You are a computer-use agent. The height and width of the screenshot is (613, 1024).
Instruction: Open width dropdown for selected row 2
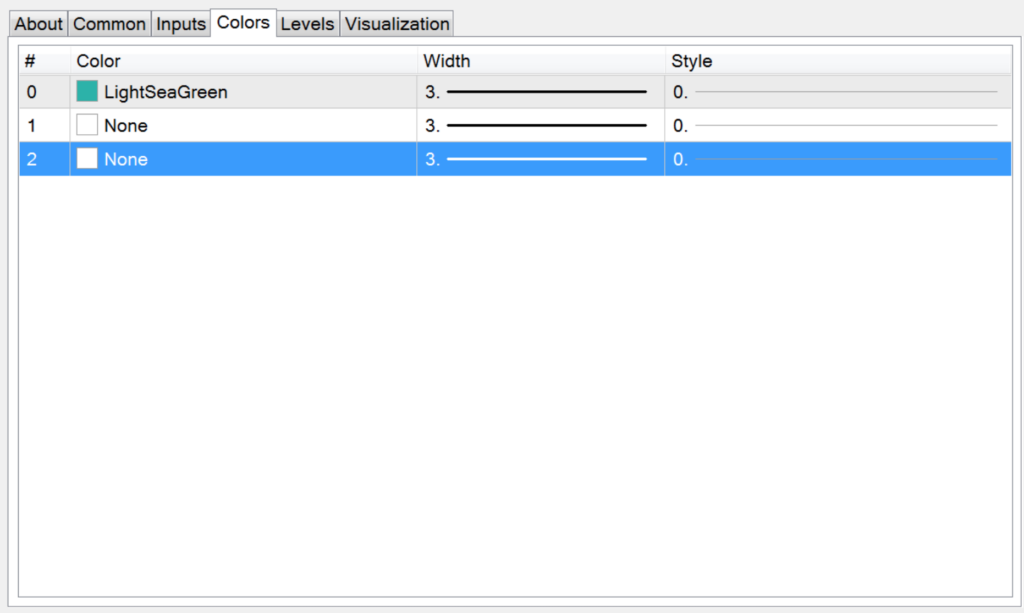pos(540,159)
